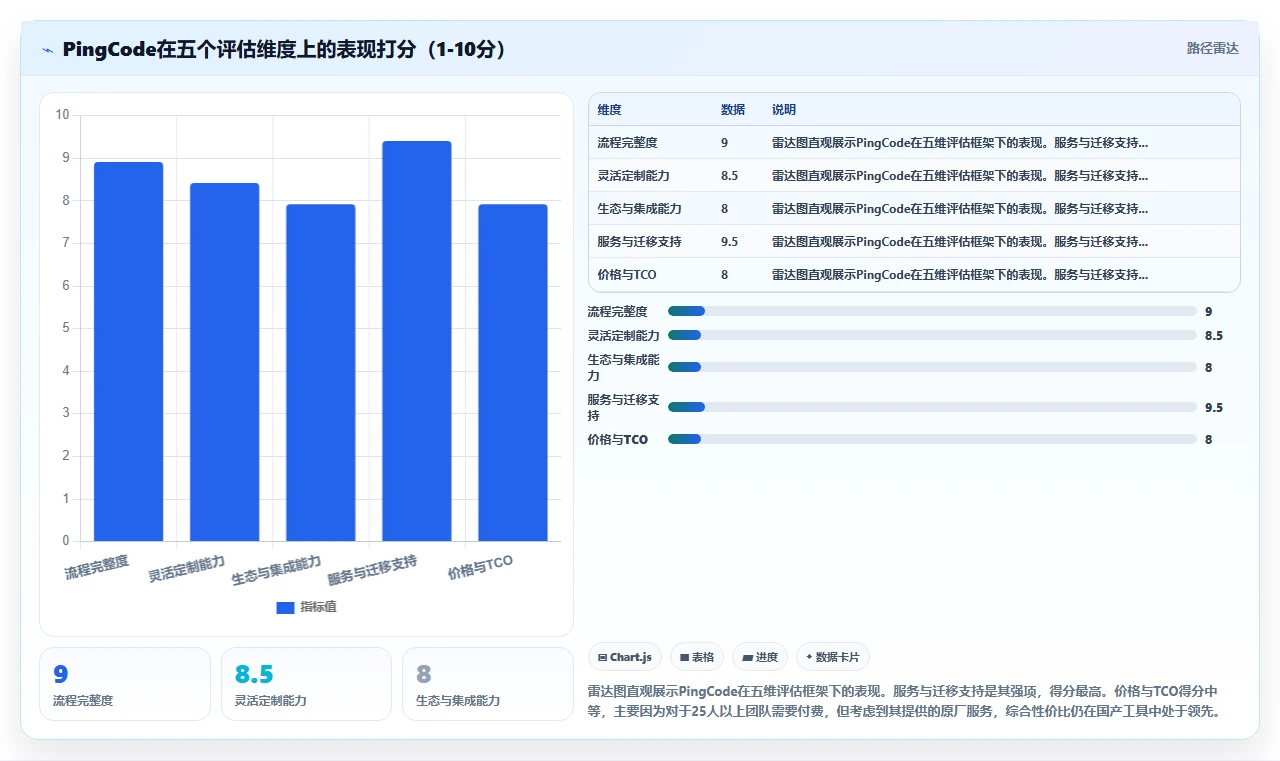Click the 流程完整度 bar in chart
Image resolution: width=1280 pixels, height=761 pixels.
tap(128, 352)
